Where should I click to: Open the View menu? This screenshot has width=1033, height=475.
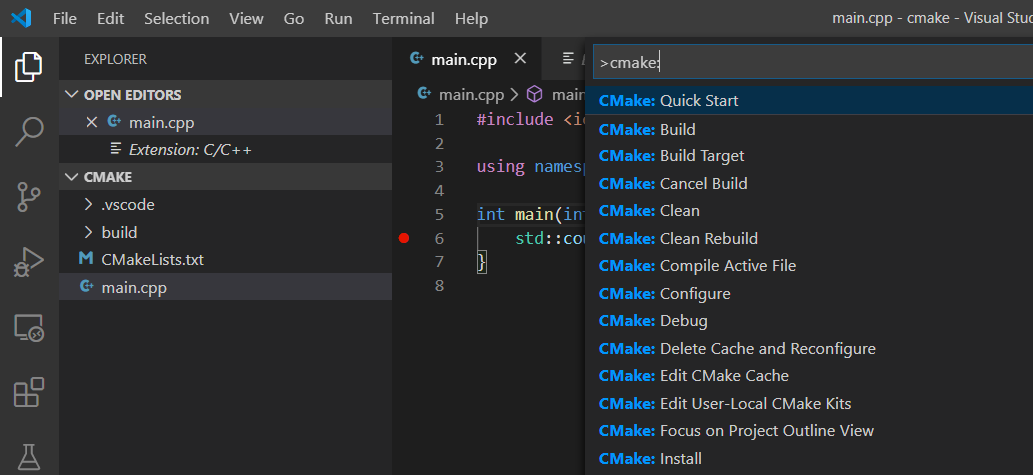tap(246, 18)
